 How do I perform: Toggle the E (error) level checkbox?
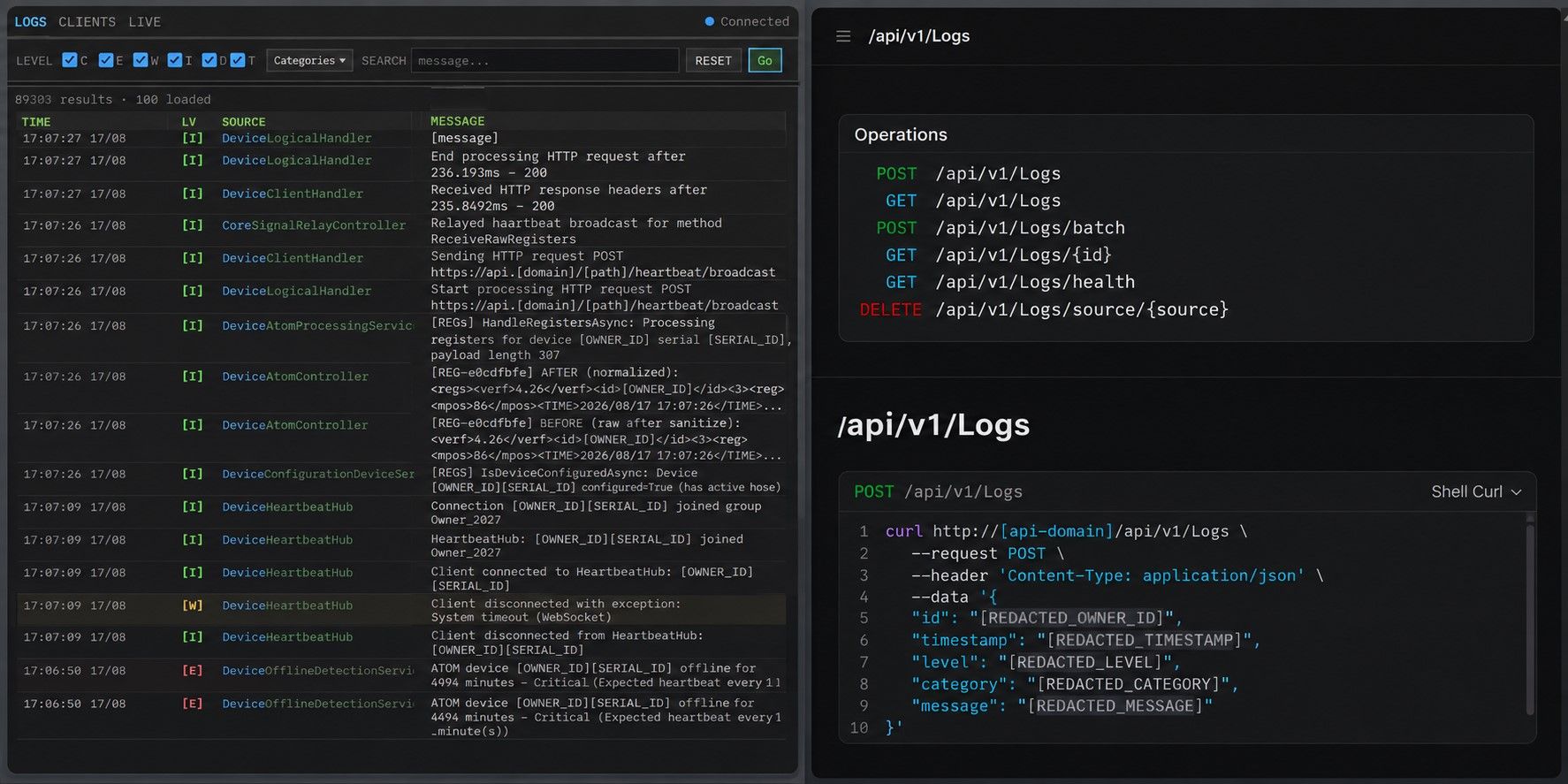tap(106, 60)
